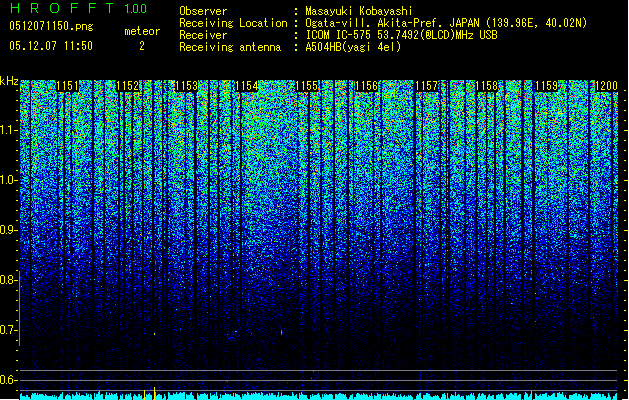
Task: Click the 1.1 frequency axis label
Action: click(x=8, y=130)
